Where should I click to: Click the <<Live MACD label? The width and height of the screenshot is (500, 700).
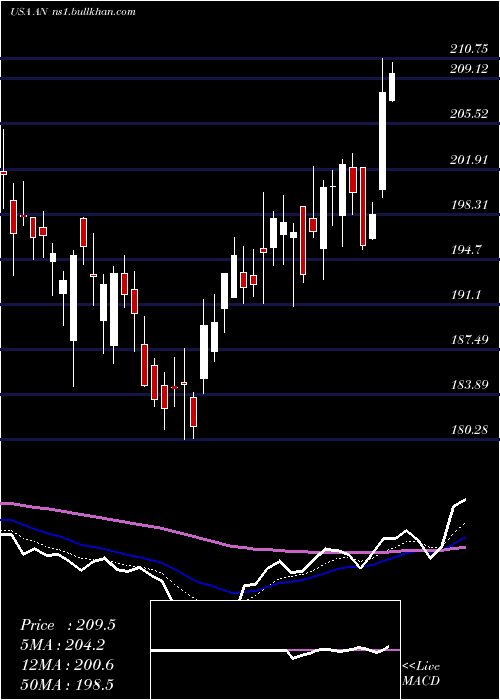pyautogui.click(x=421, y=673)
